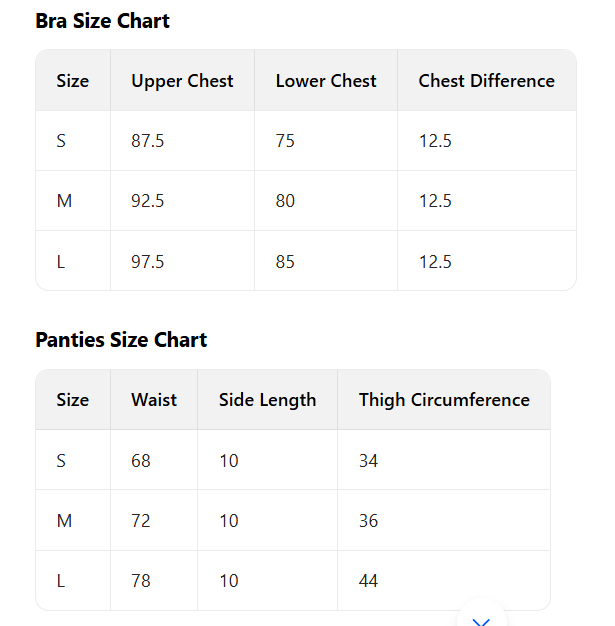Select the Upper Chest column header
The width and height of the screenshot is (615, 626).
tap(182, 81)
